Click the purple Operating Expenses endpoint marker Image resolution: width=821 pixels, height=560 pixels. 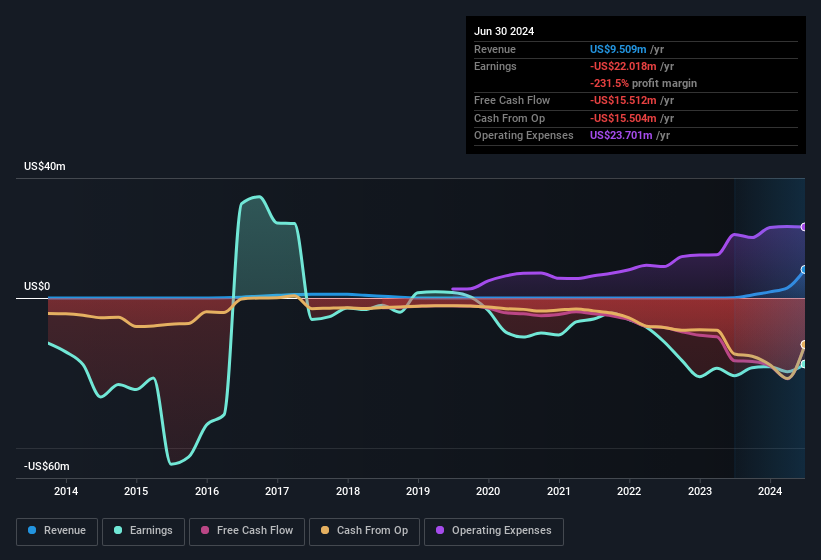804,227
